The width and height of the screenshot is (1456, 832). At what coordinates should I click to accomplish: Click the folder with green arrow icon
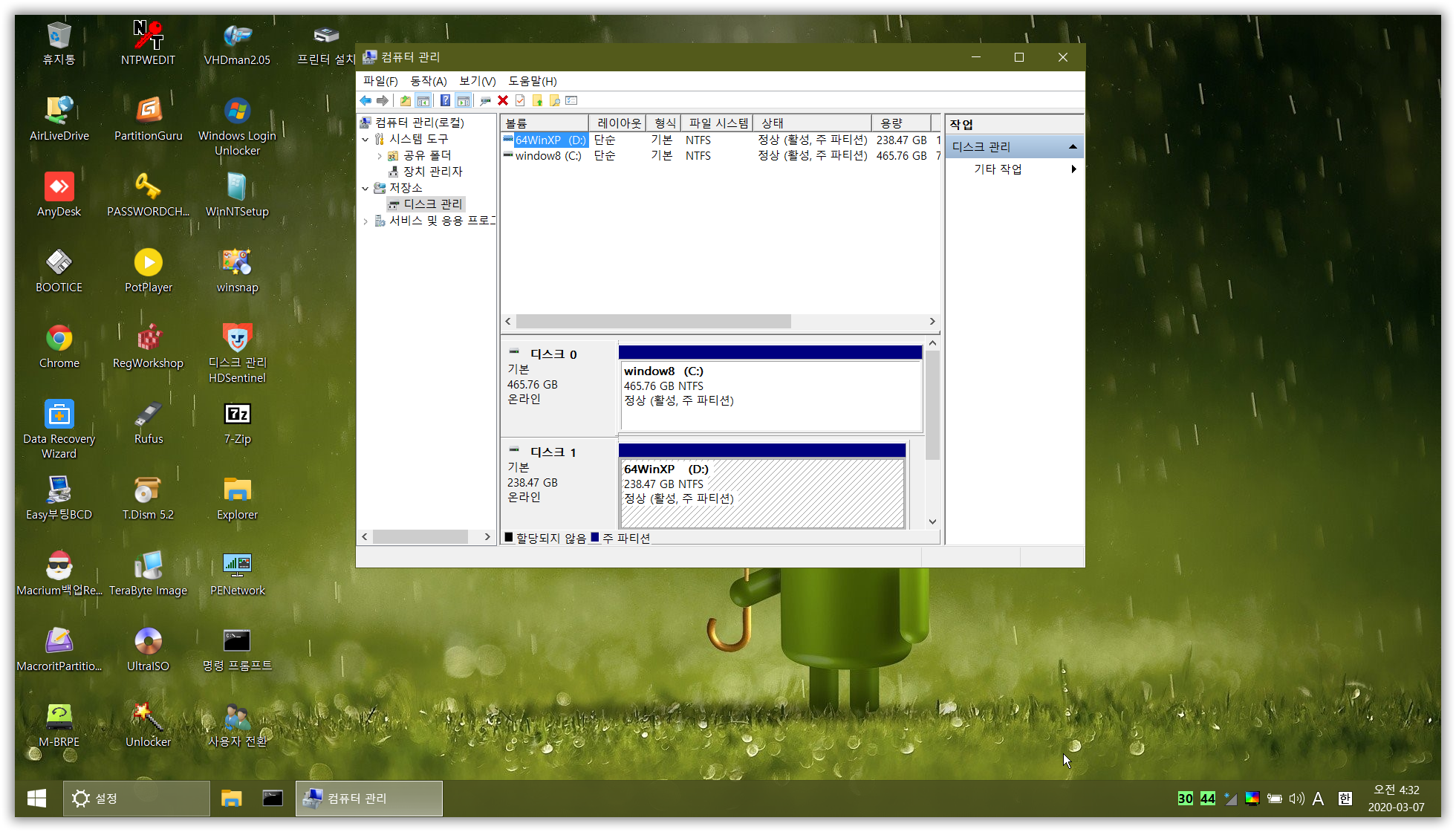click(x=537, y=100)
